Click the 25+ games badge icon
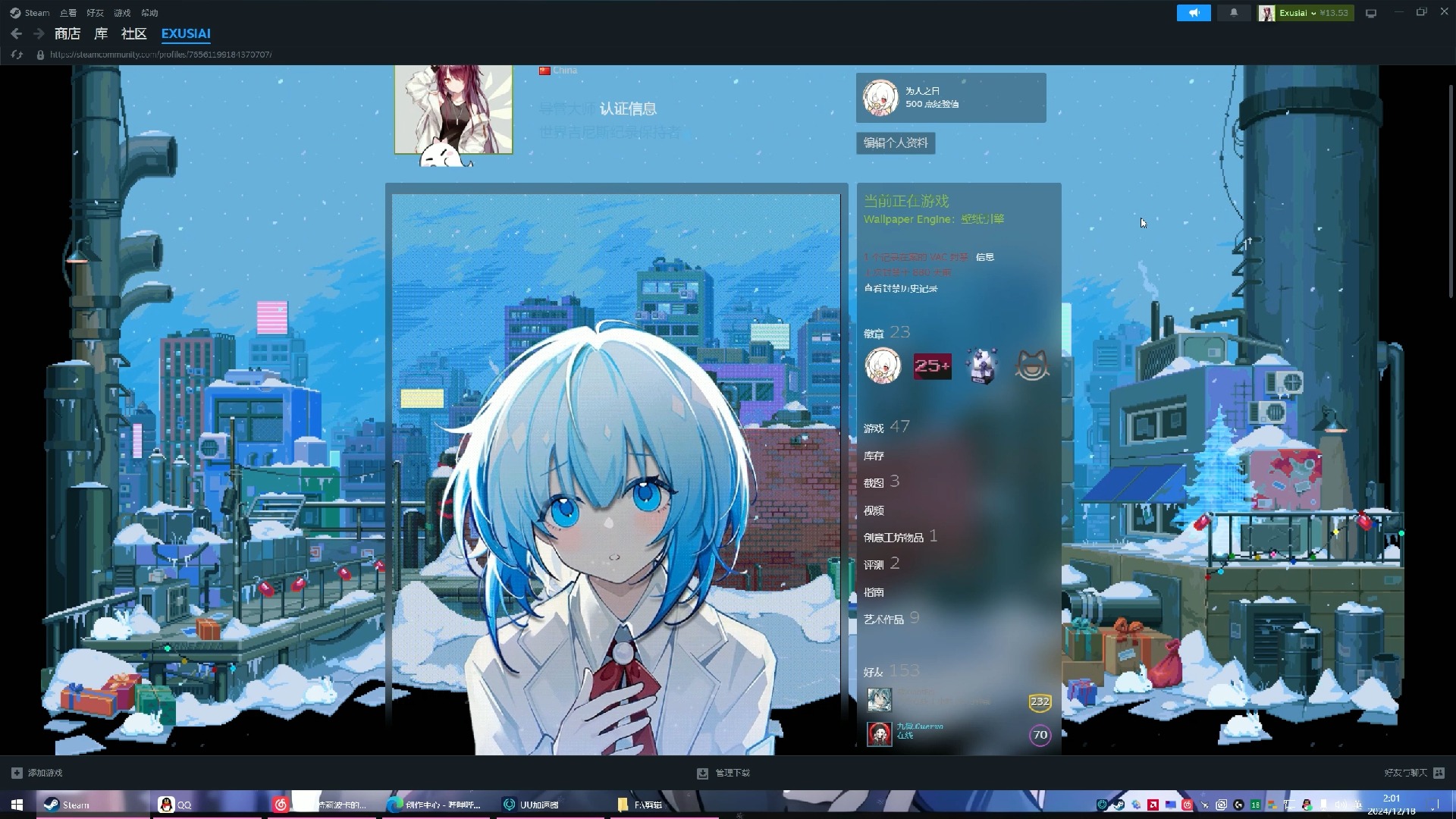This screenshot has width=1456, height=819. tap(932, 366)
